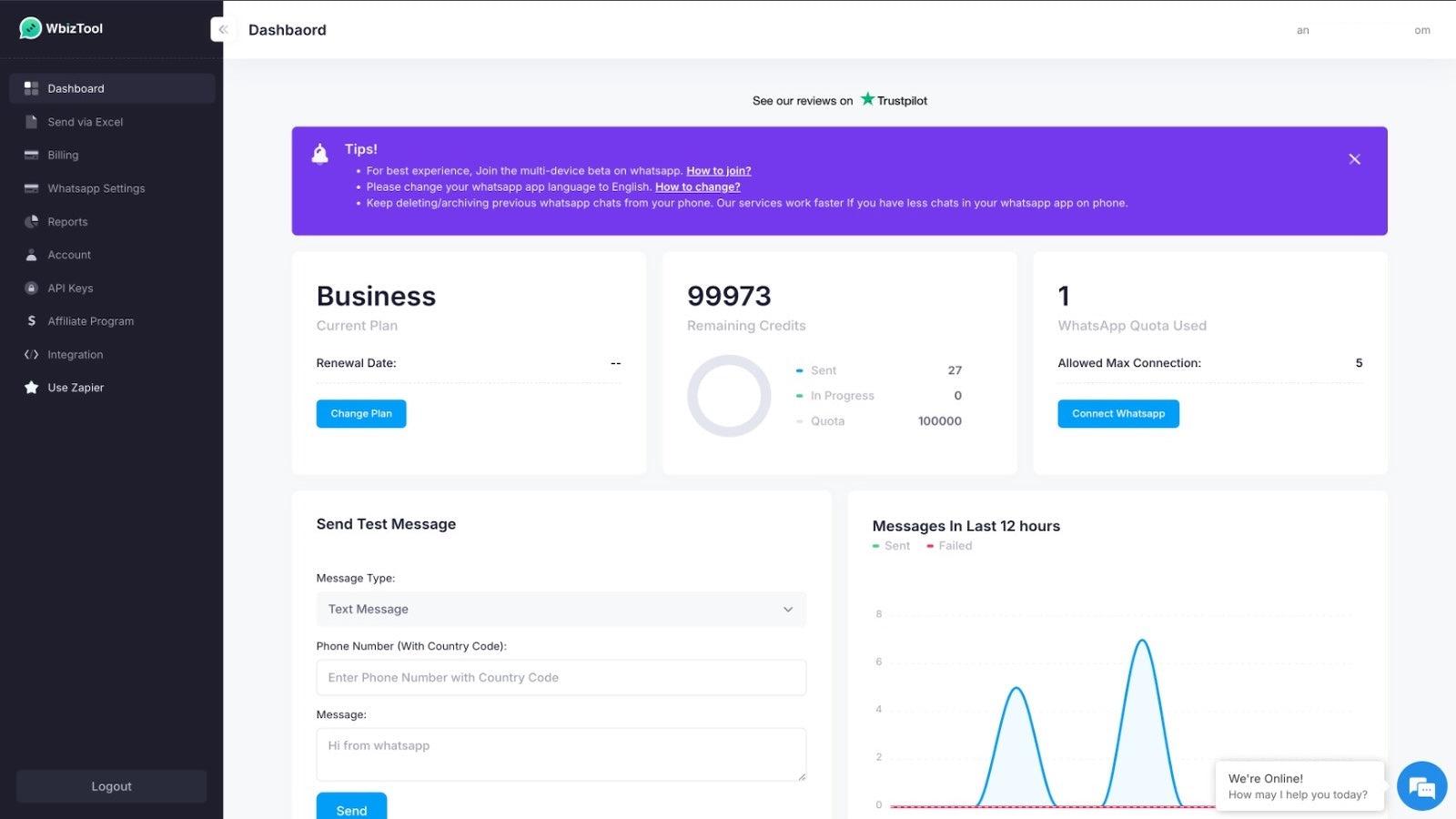Select the Send via Excel spreadsheet icon
The width and height of the screenshot is (1456, 819).
tap(30, 121)
